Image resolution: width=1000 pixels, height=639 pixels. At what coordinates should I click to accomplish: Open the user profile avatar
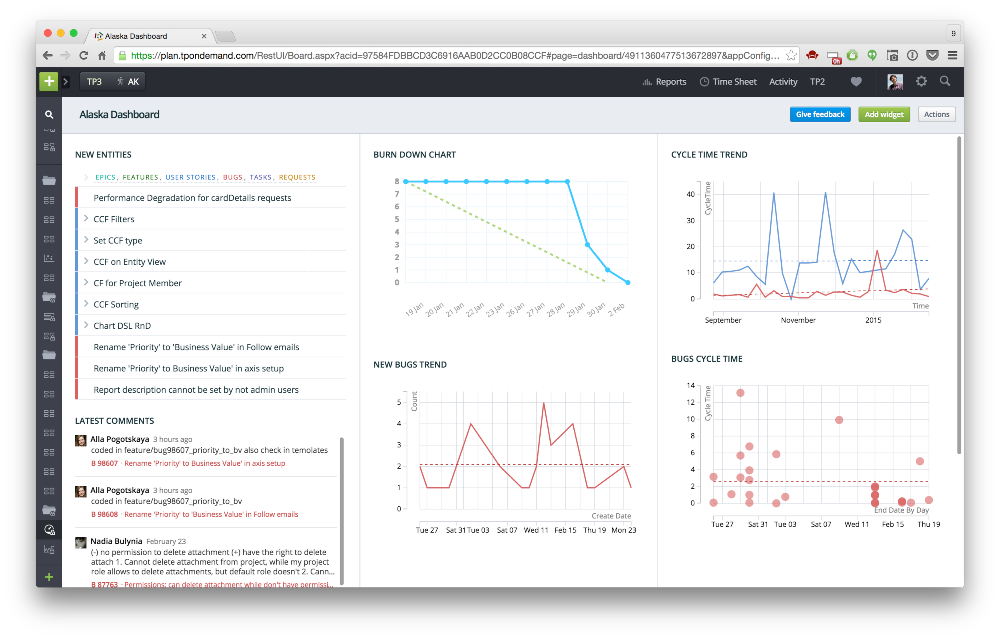coord(895,82)
